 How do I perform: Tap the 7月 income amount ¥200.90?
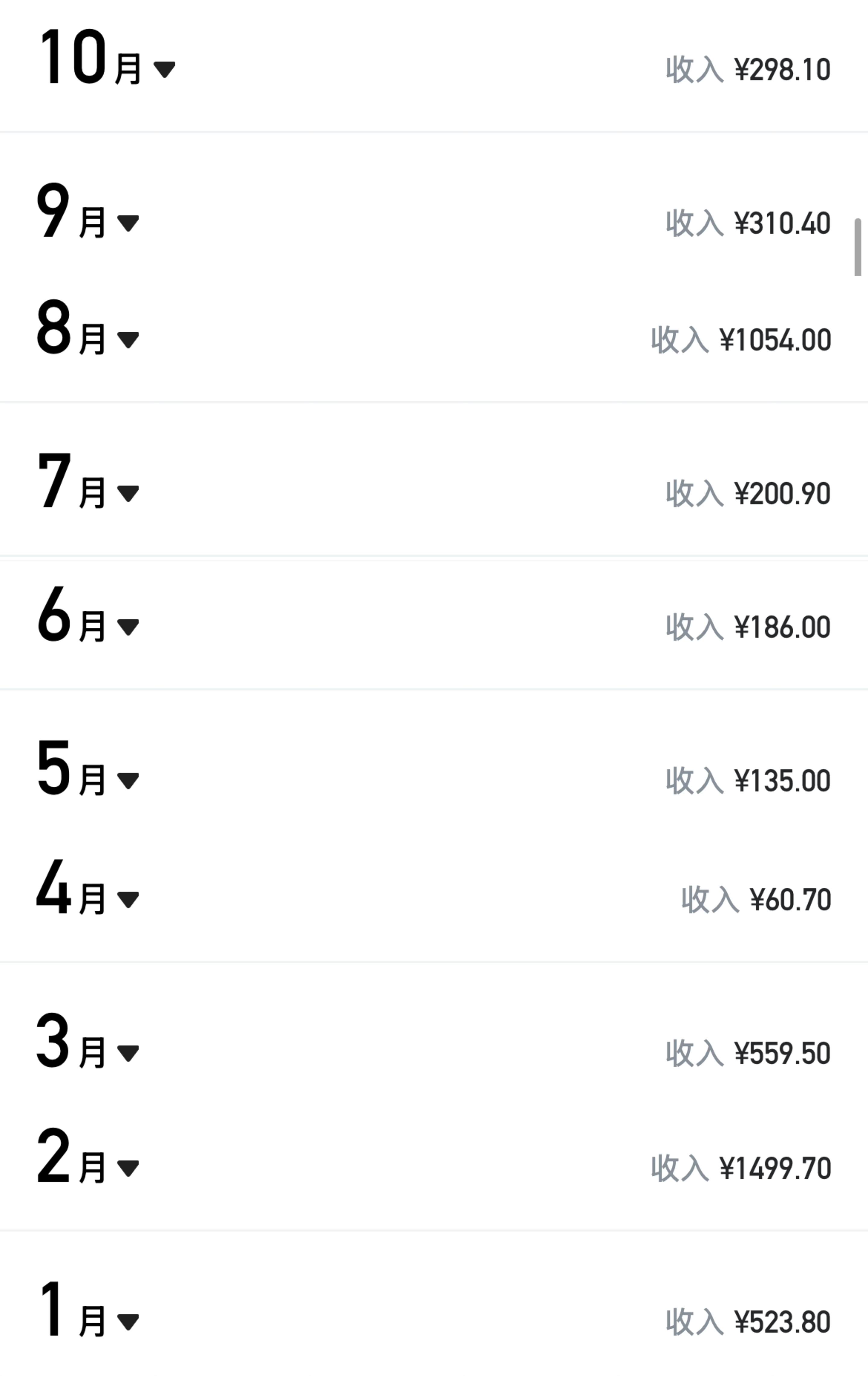point(782,494)
